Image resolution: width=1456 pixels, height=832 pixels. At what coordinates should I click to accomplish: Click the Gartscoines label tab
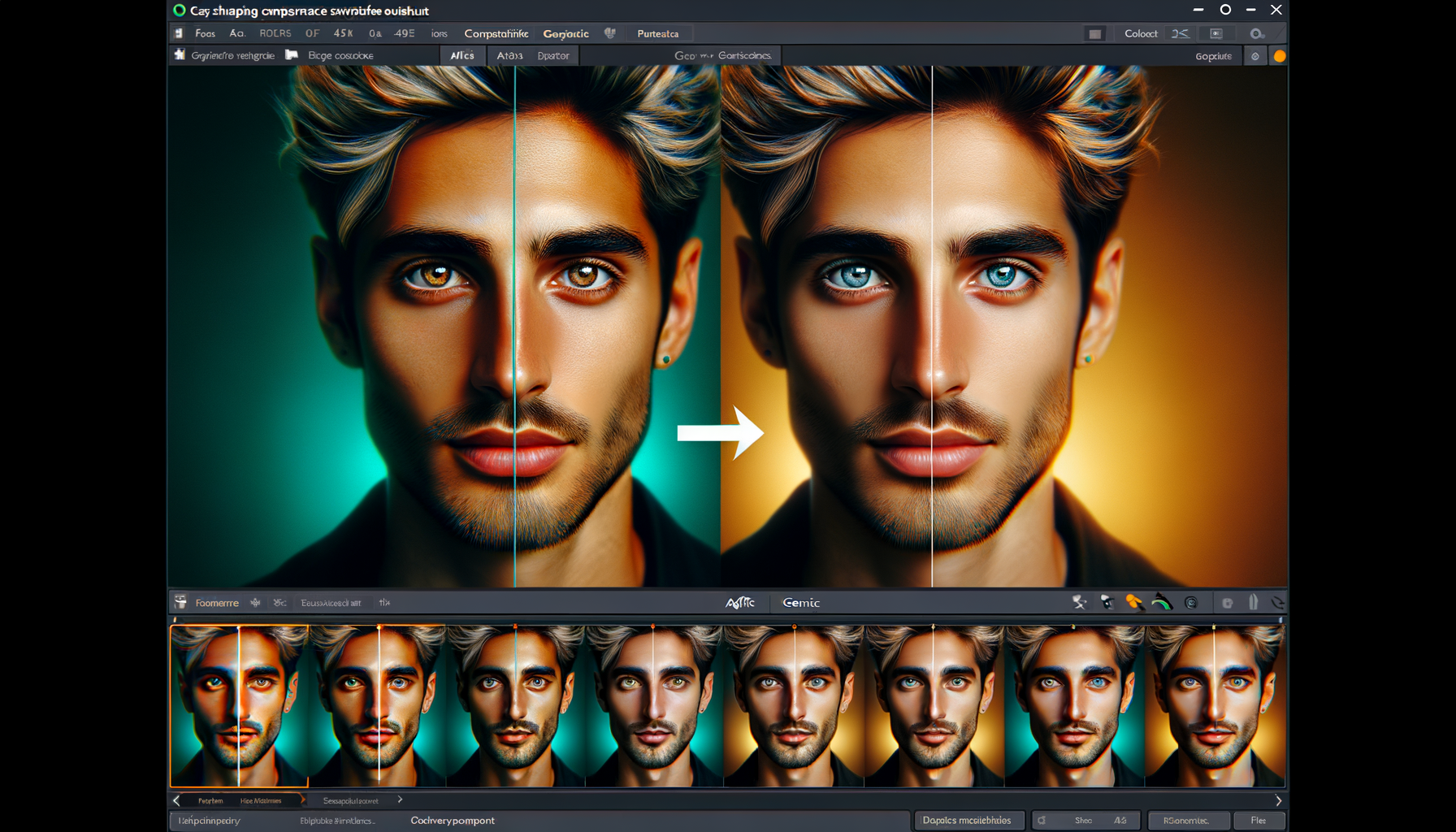tap(744, 55)
